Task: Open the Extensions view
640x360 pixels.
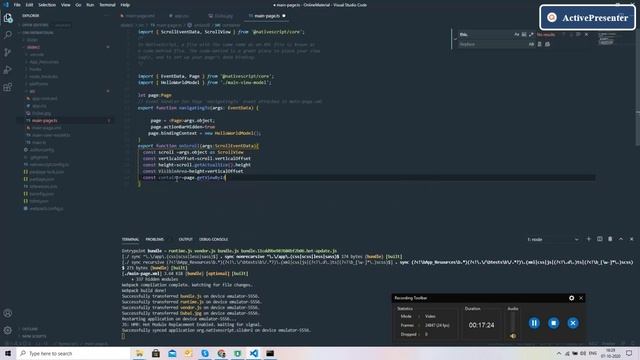Action: pyautogui.click(x=8, y=87)
